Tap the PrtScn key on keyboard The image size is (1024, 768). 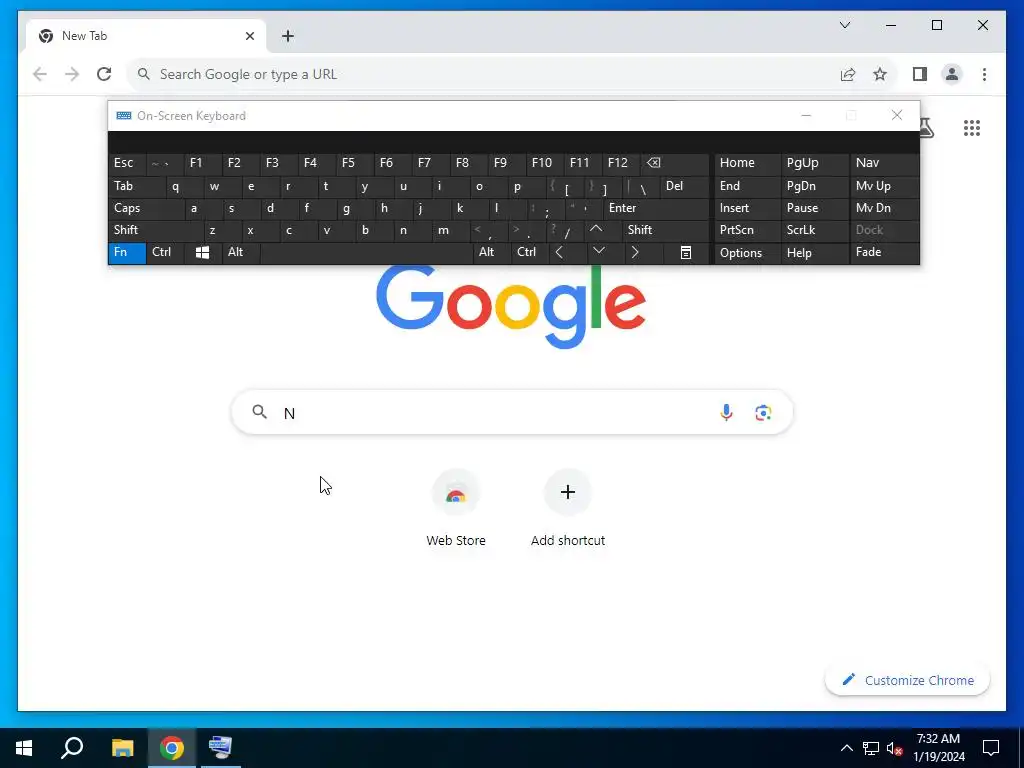(747, 230)
